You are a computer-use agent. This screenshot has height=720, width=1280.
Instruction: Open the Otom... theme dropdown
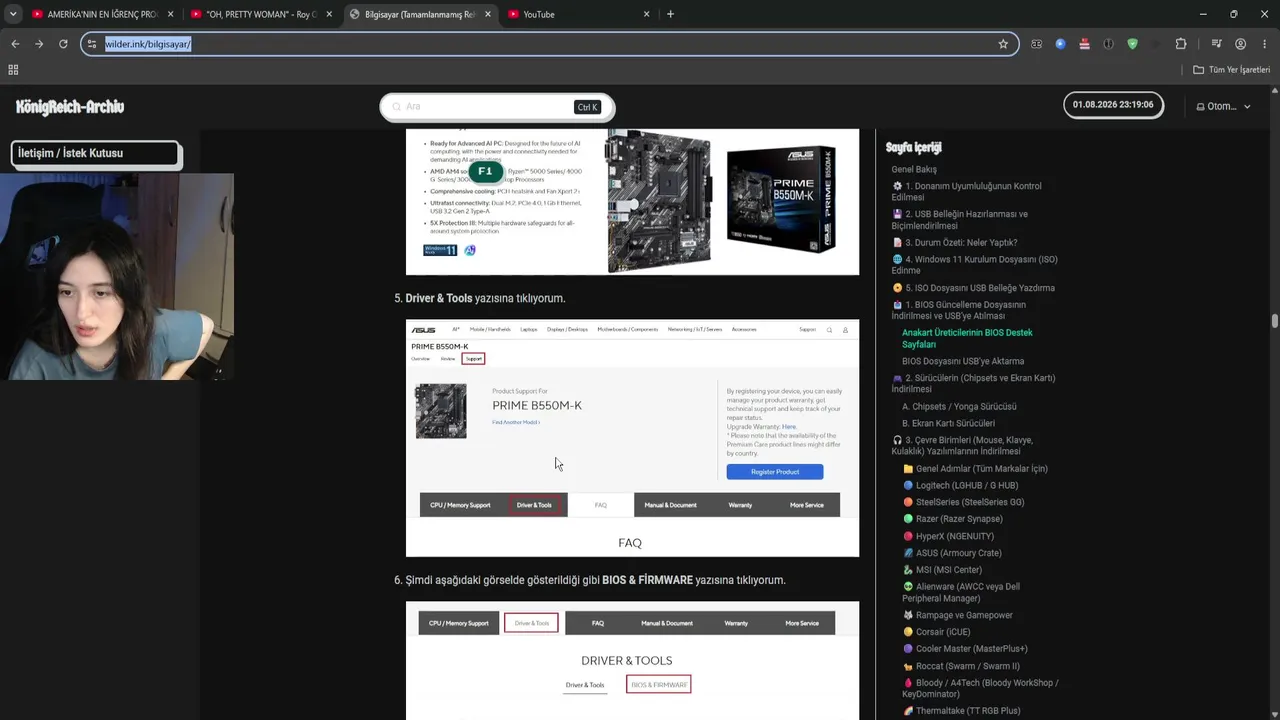(1224, 106)
